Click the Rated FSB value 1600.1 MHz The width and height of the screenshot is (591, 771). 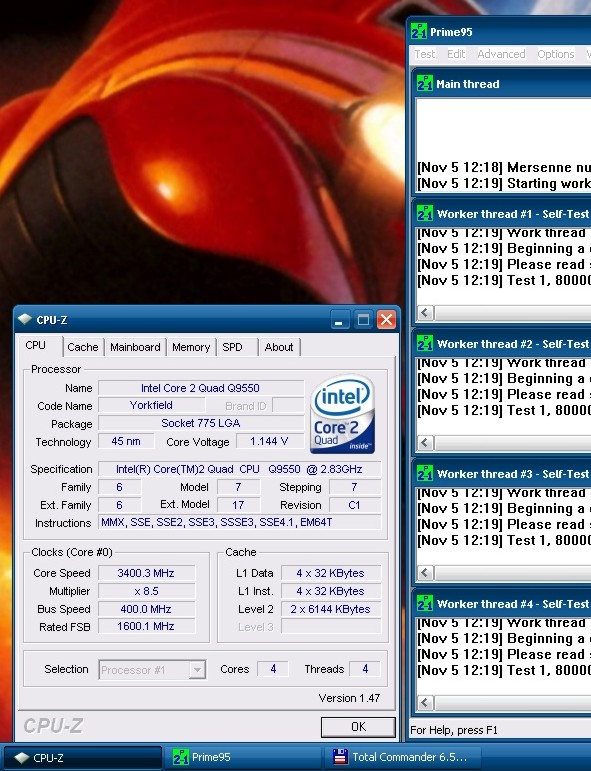[x=147, y=626]
